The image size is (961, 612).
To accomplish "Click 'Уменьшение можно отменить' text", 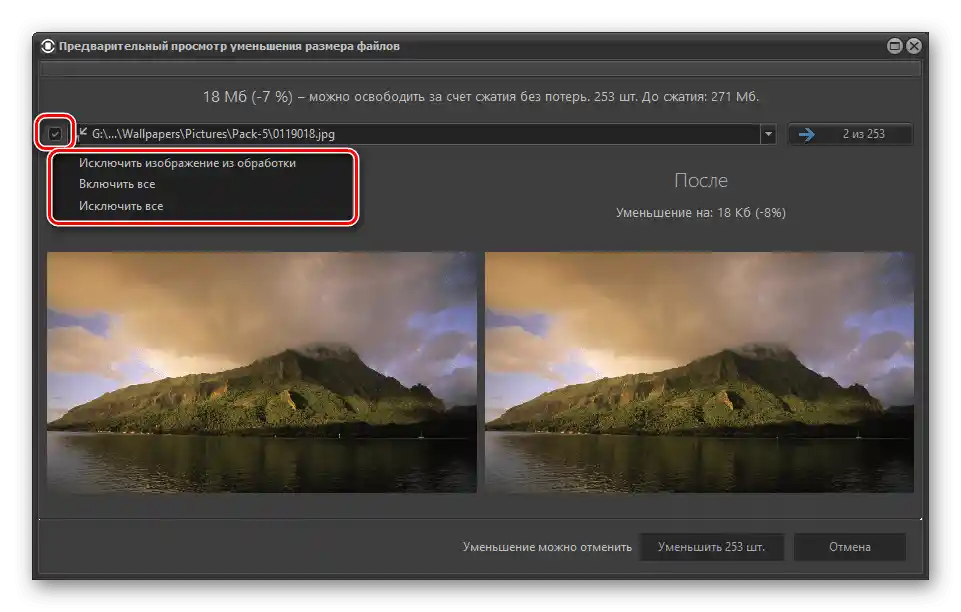I will (547, 546).
